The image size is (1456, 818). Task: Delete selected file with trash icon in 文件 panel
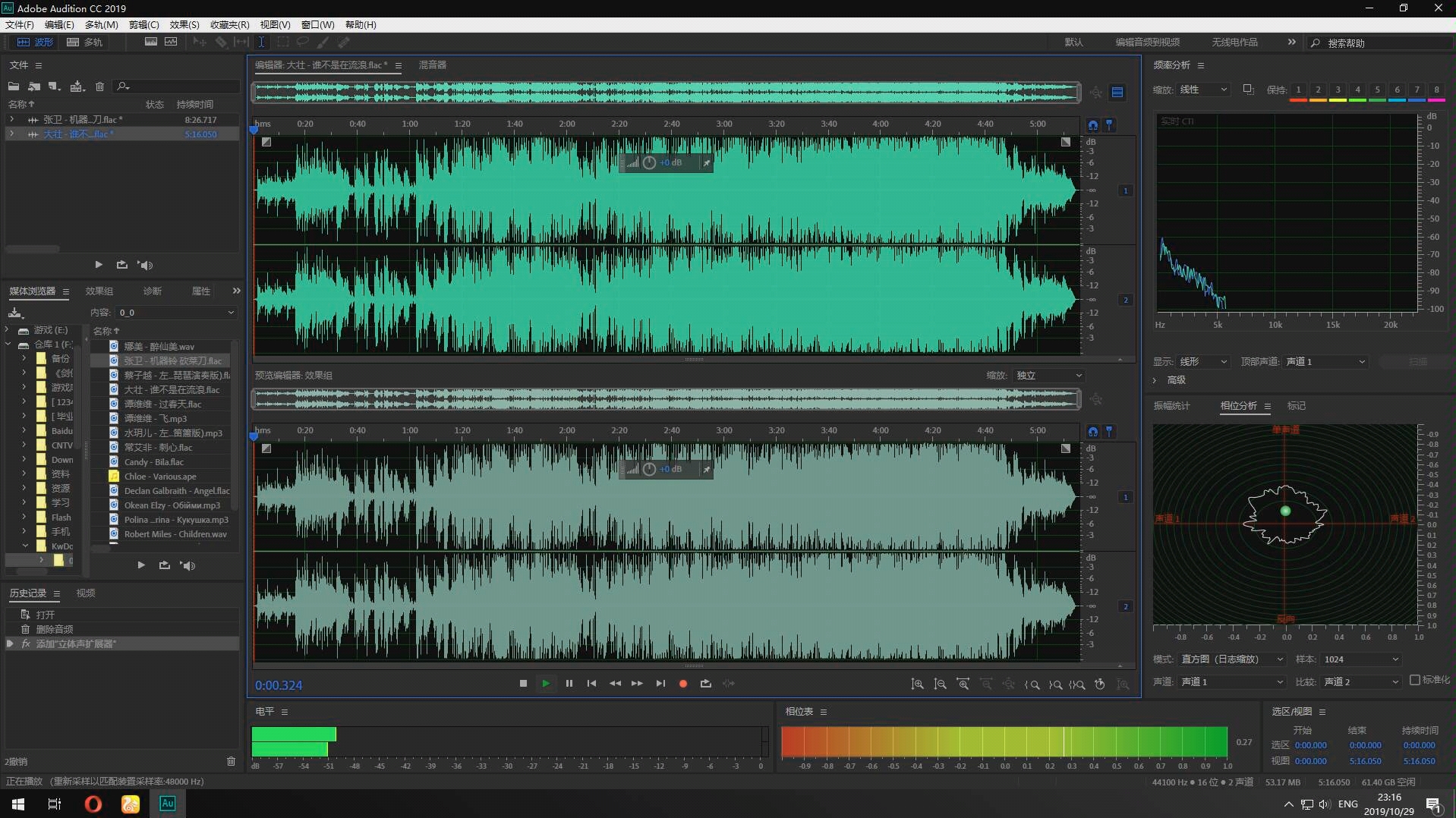[99, 87]
